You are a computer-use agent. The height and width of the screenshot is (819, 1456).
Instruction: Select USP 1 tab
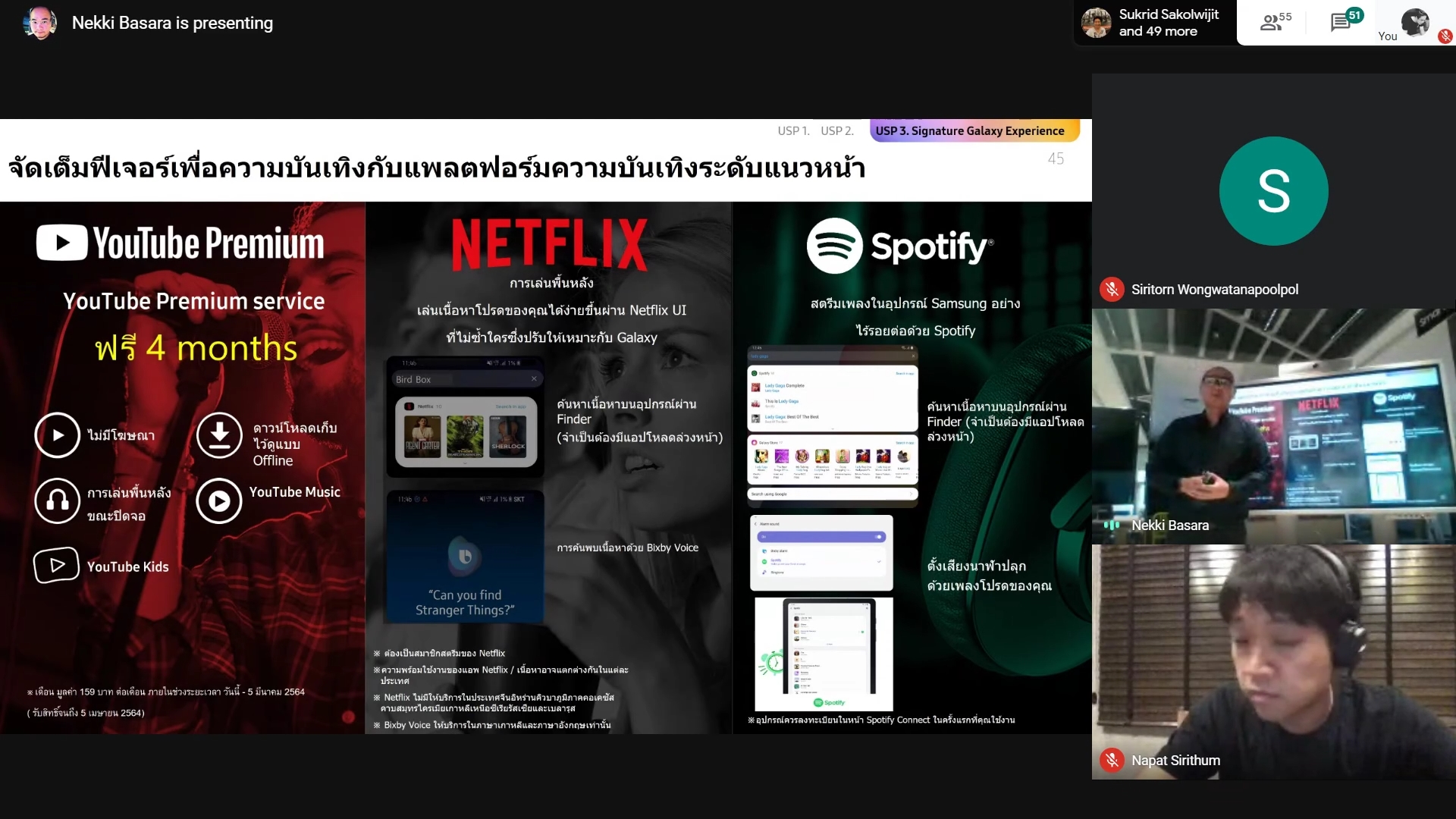(793, 130)
